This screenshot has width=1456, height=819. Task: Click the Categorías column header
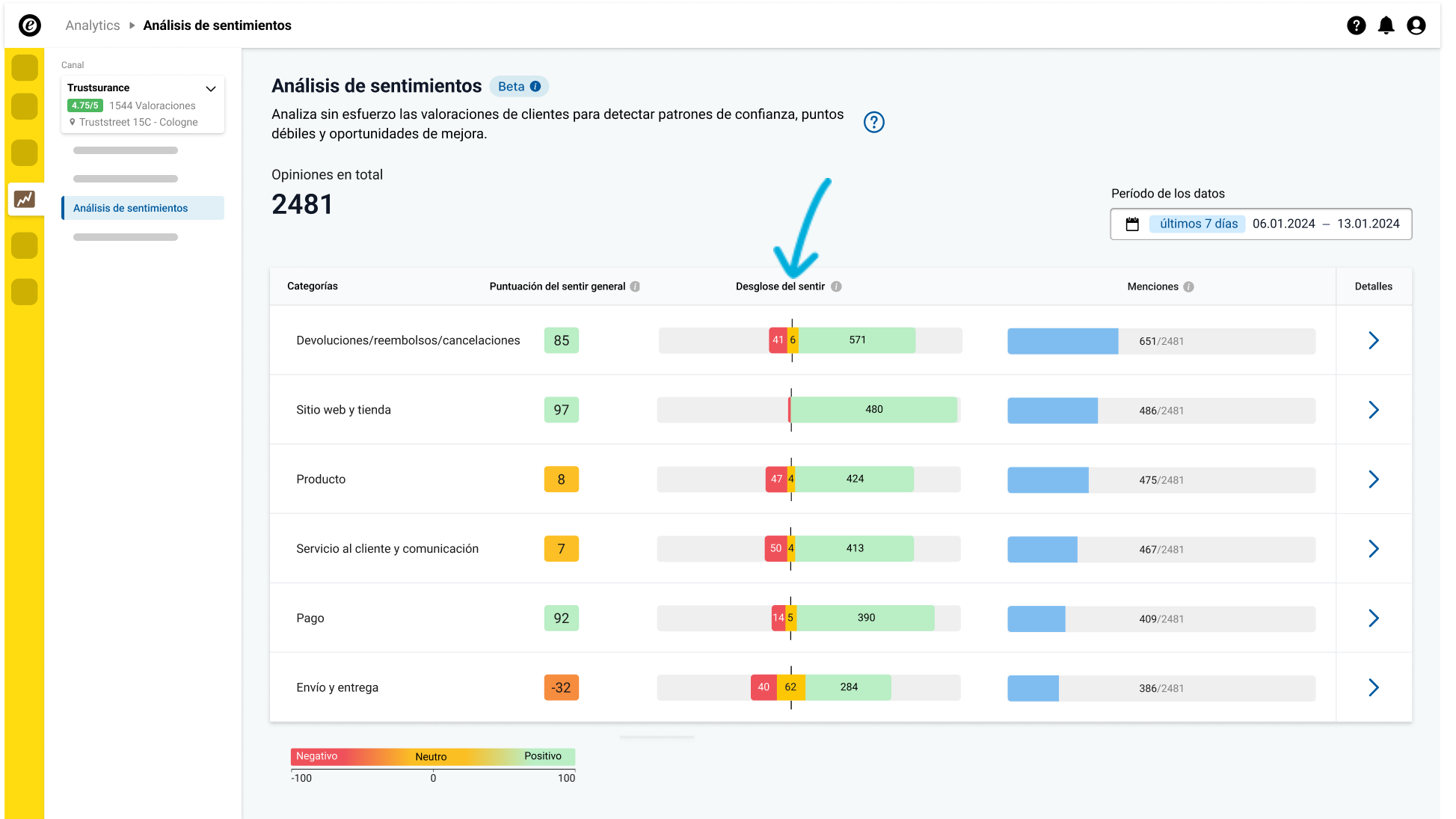coord(313,286)
